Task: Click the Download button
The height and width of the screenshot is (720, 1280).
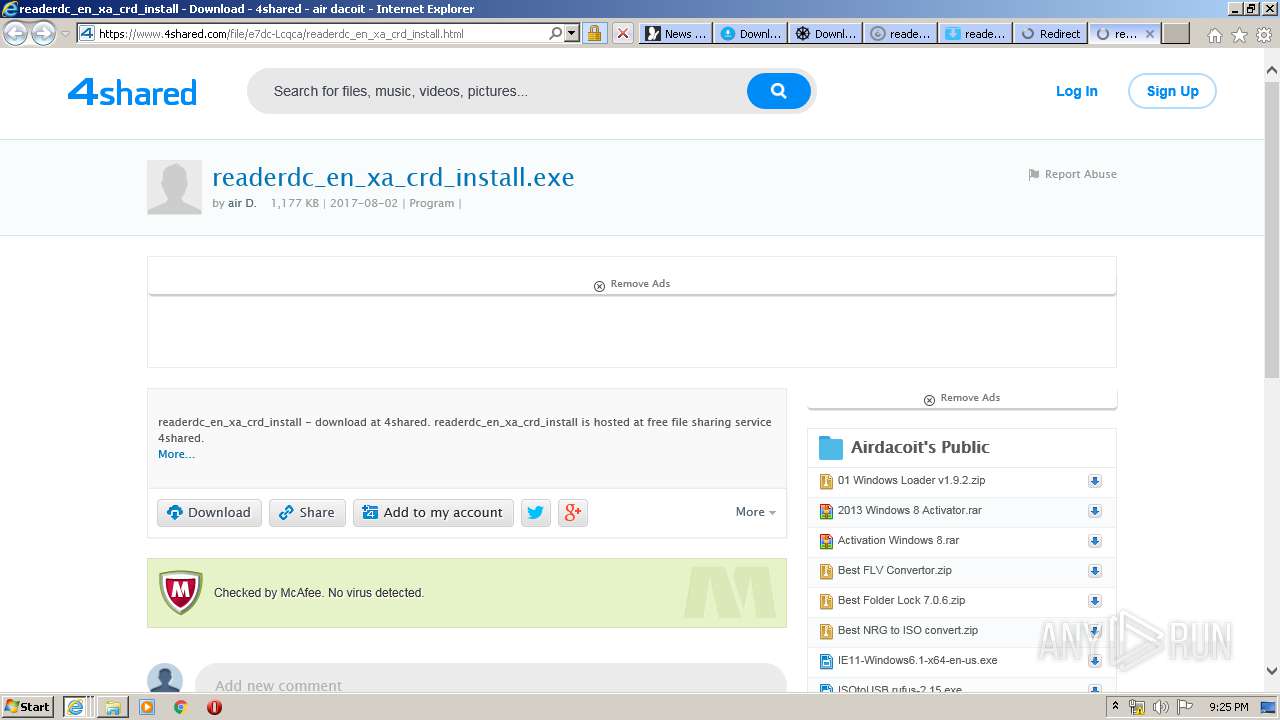Action: [x=209, y=513]
